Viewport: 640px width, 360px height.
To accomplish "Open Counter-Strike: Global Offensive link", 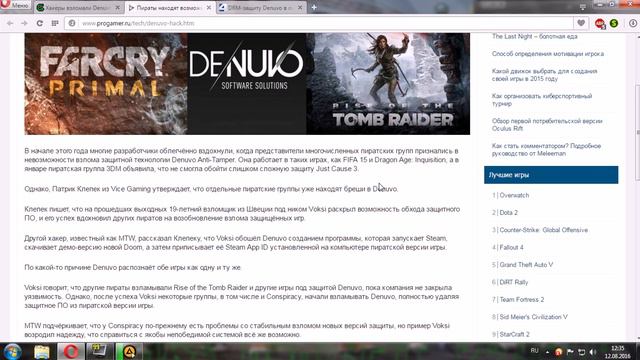I will pos(543,230).
